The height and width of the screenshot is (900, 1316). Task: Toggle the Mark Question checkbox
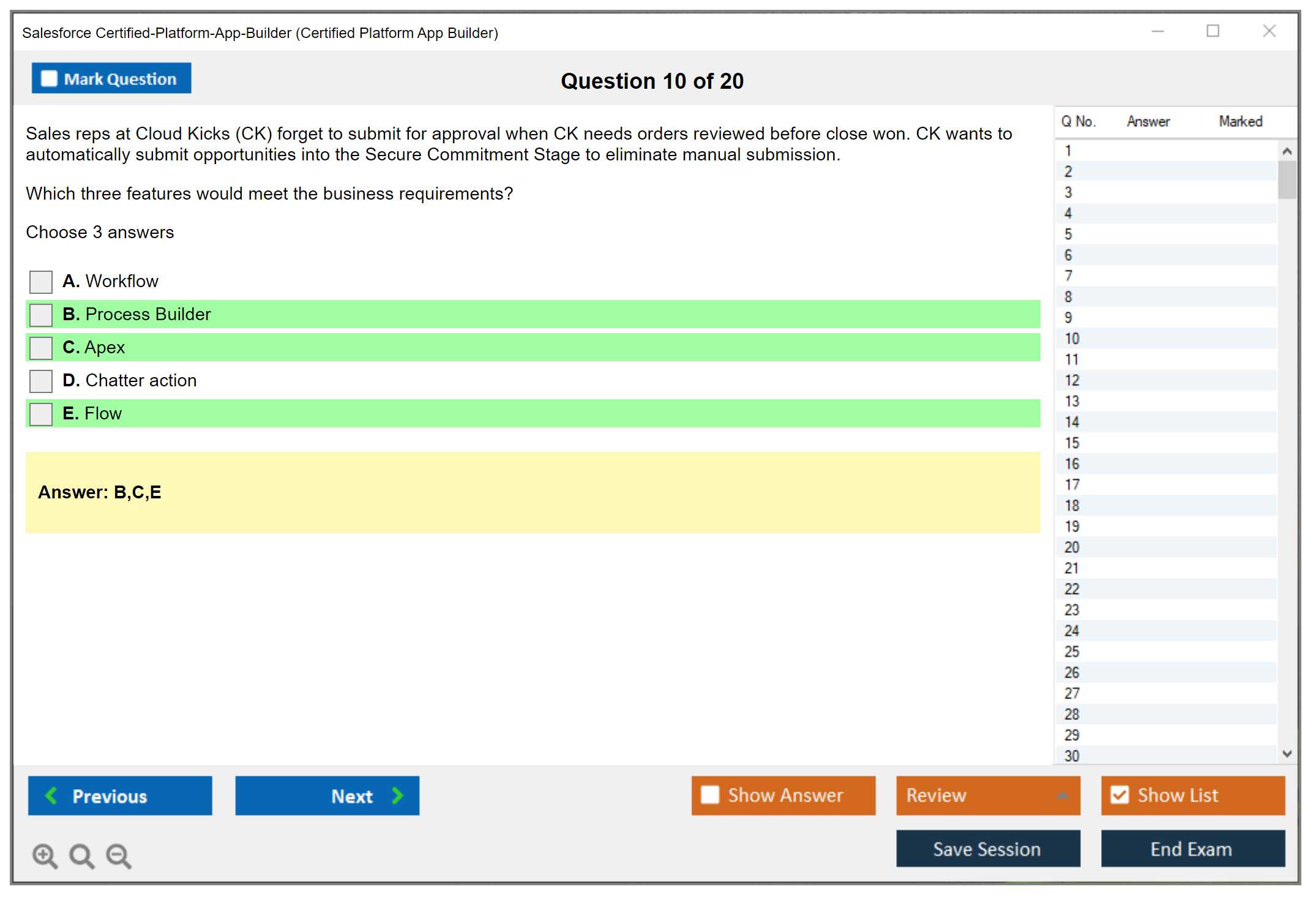[x=49, y=78]
